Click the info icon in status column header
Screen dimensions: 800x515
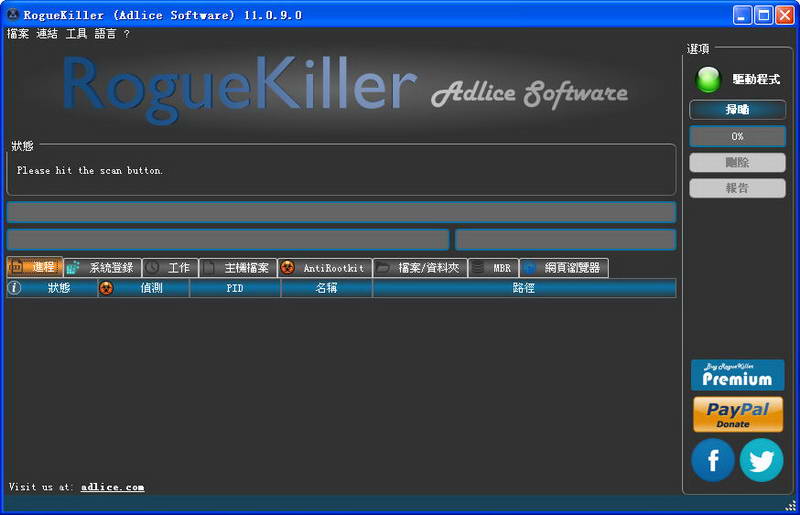[14, 288]
